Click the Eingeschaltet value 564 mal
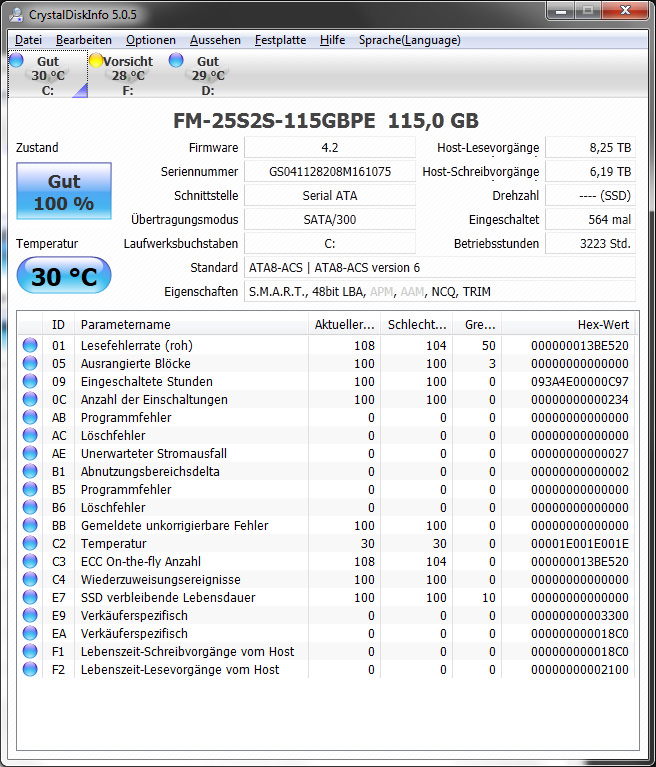Image resolution: width=656 pixels, height=767 pixels. point(590,220)
